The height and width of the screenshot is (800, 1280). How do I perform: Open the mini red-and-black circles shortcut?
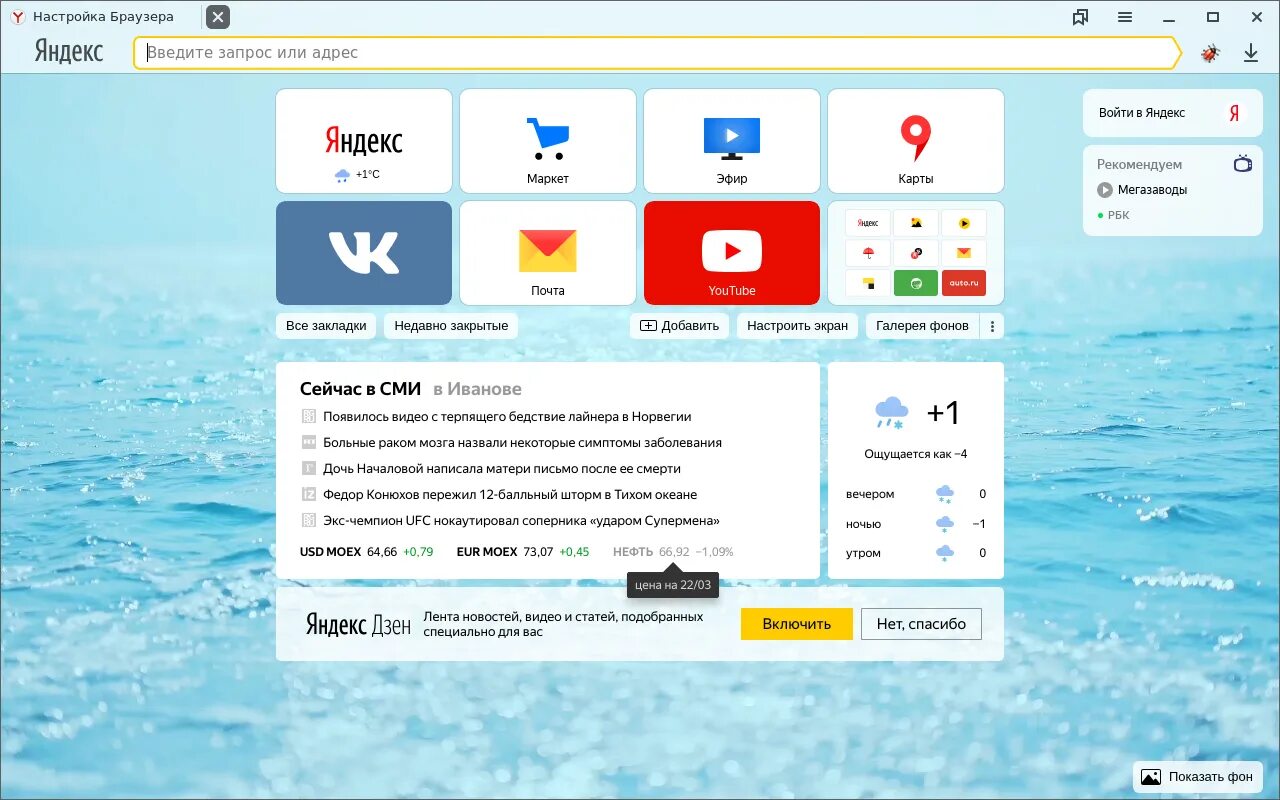point(916,253)
